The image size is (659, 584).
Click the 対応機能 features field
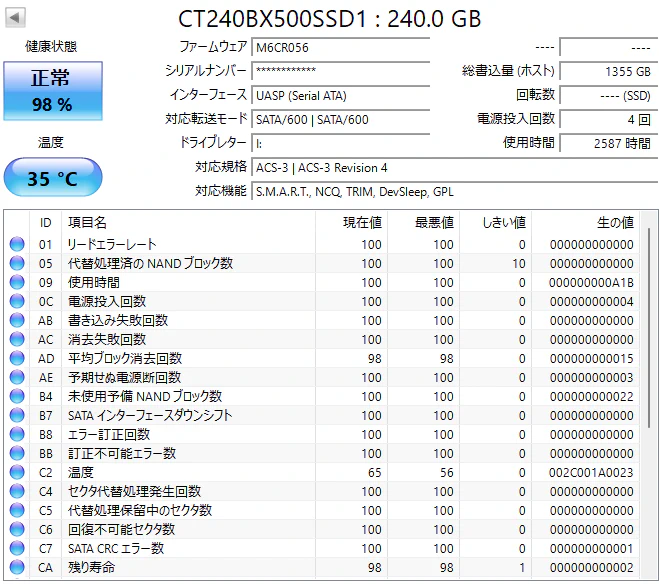point(454,192)
